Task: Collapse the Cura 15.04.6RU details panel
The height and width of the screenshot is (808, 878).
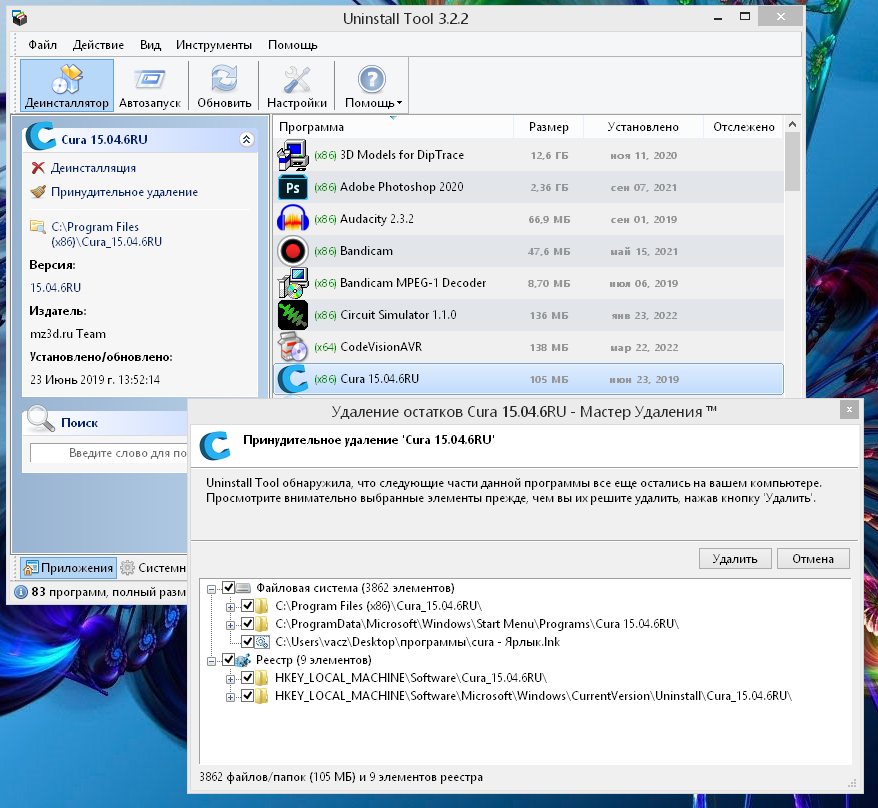Action: click(x=246, y=140)
